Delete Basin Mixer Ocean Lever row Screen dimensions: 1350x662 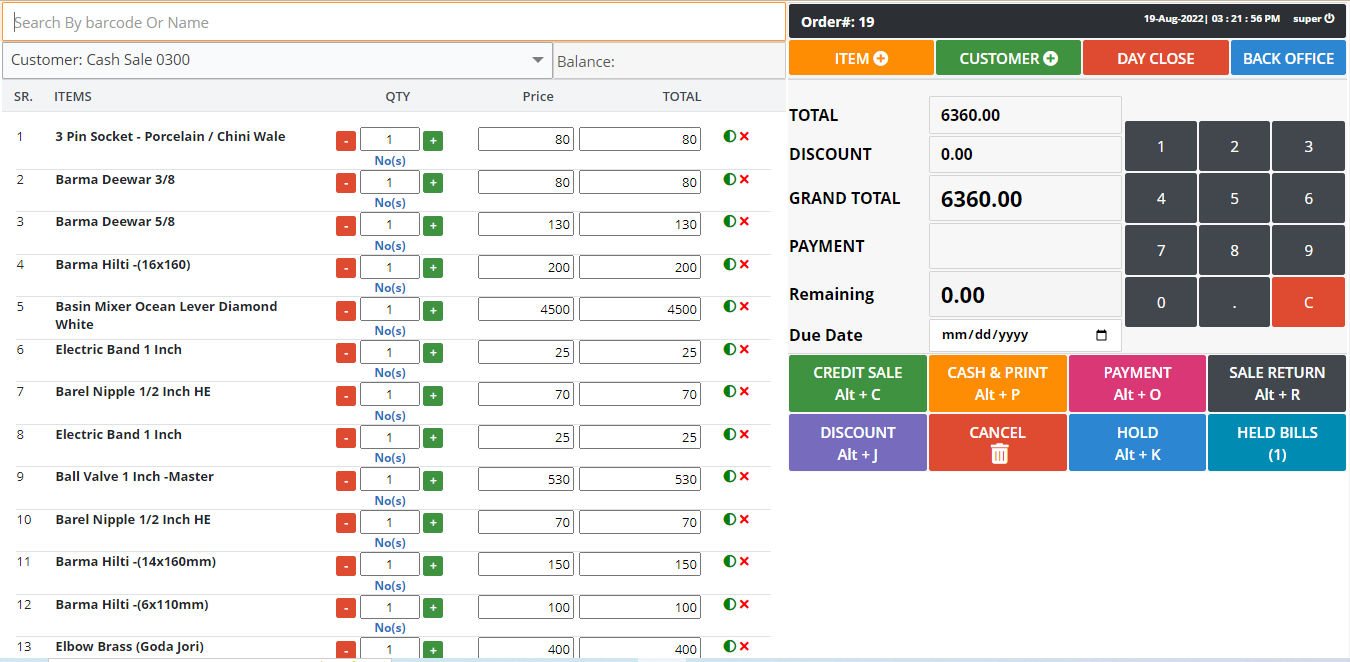pos(744,306)
